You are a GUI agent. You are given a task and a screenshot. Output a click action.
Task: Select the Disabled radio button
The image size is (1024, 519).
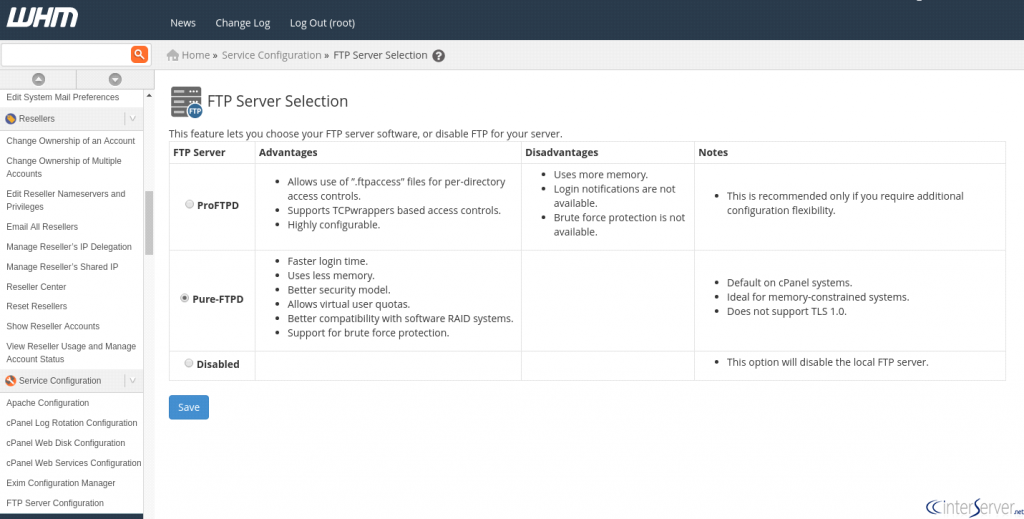[189, 364]
